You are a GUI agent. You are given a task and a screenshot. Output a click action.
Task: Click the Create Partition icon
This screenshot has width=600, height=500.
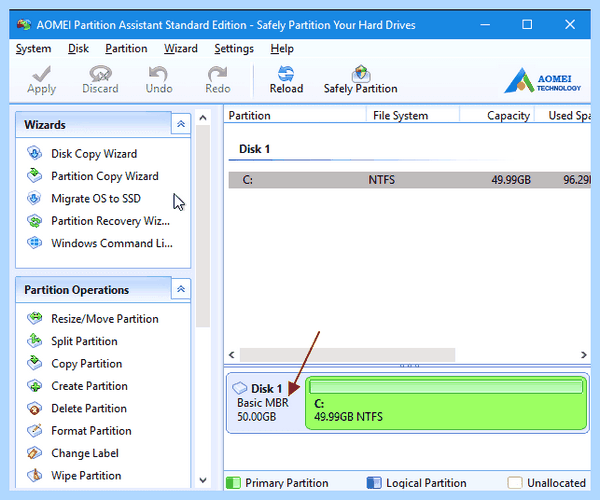(34, 386)
